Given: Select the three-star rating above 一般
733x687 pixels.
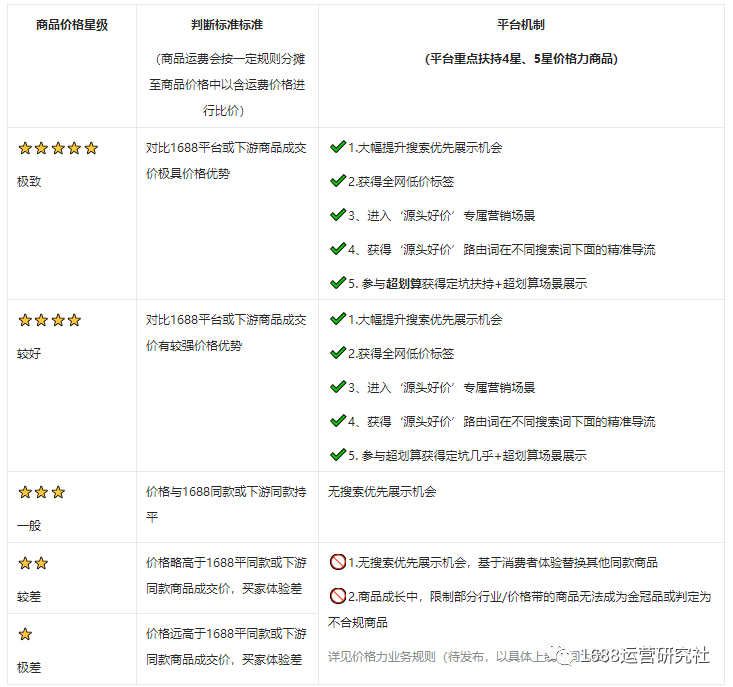Looking at the screenshot, I should click(x=41, y=492).
